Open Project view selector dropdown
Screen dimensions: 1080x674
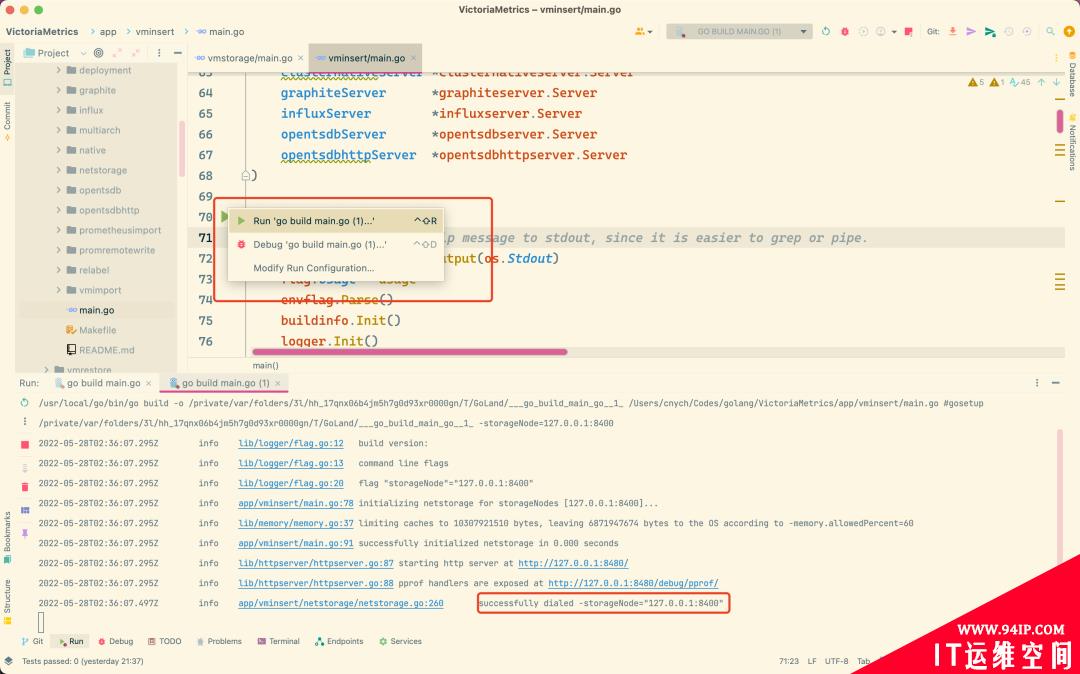pyautogui.click(x=54, y=53)
